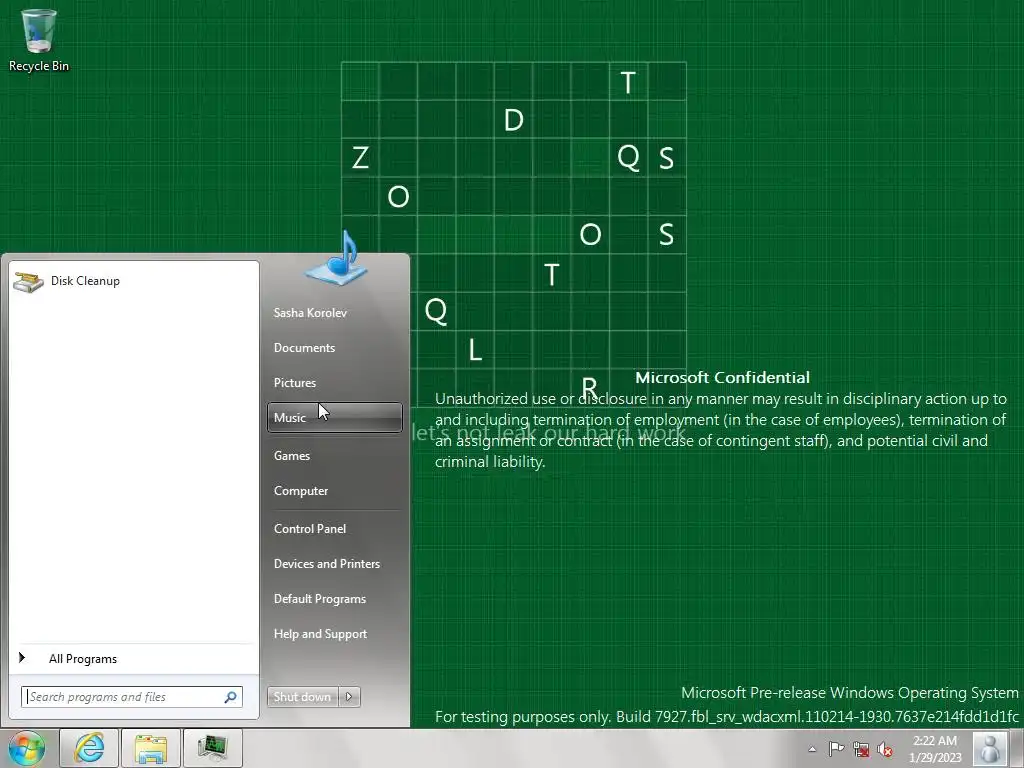This screenshot has width=1024, height=768.
Task: Open the Recycle Bin desktop icon
Action: pos(39,40)
